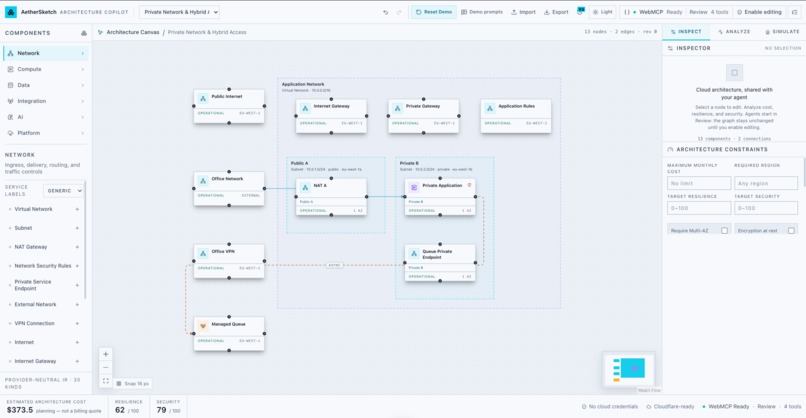Click the Export button
This screenshot has height=418, width=806.
(x=556, y=12)
